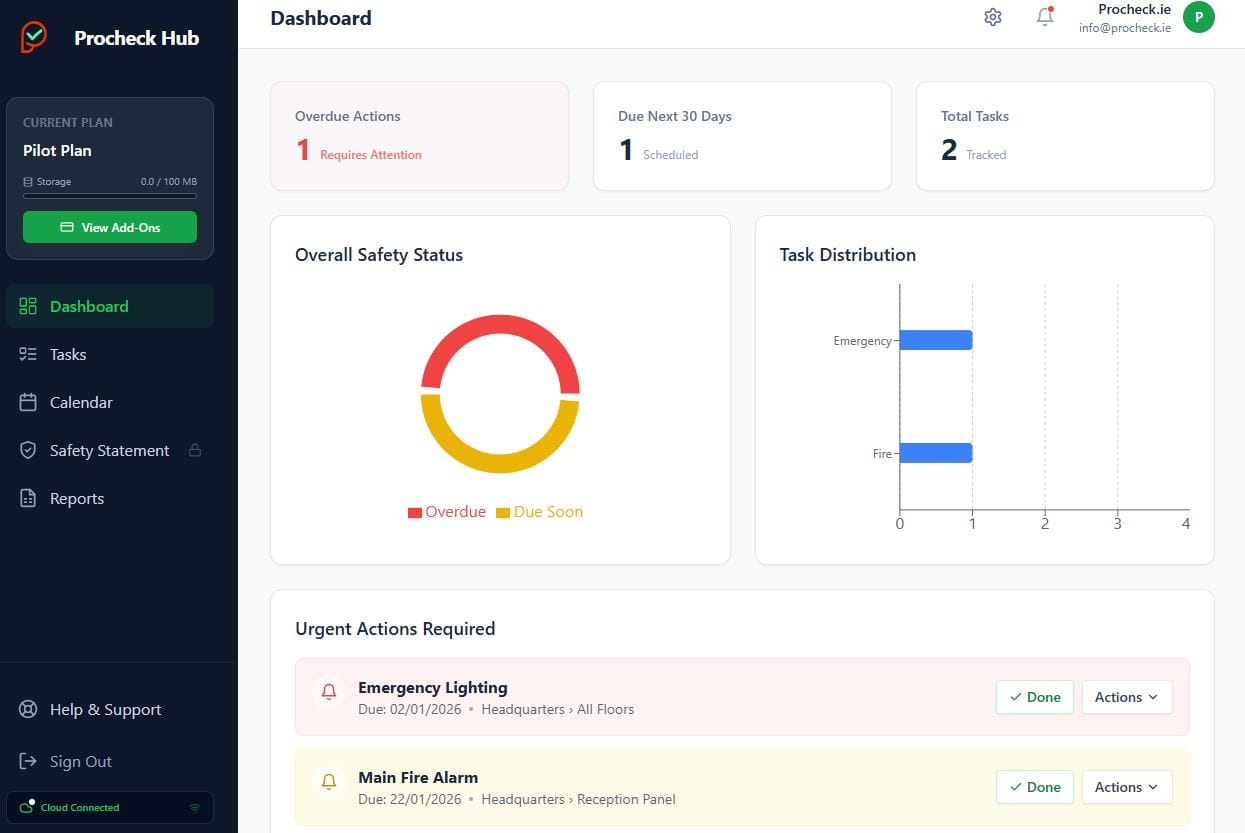Mark Emergency Lighting as Done
Image resolution: width=1245 pixels, height=833 pixels.
coord(1034,697)
